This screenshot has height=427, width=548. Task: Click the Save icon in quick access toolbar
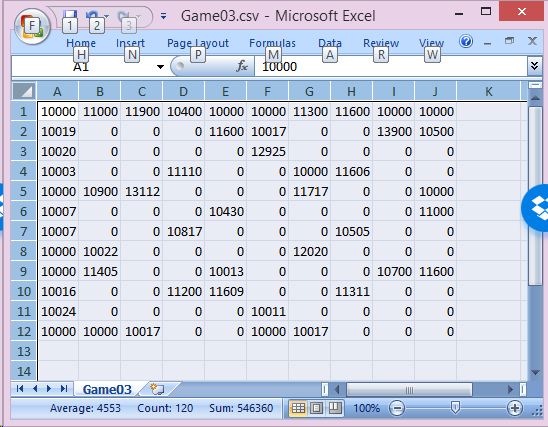[x=70, y=15]
